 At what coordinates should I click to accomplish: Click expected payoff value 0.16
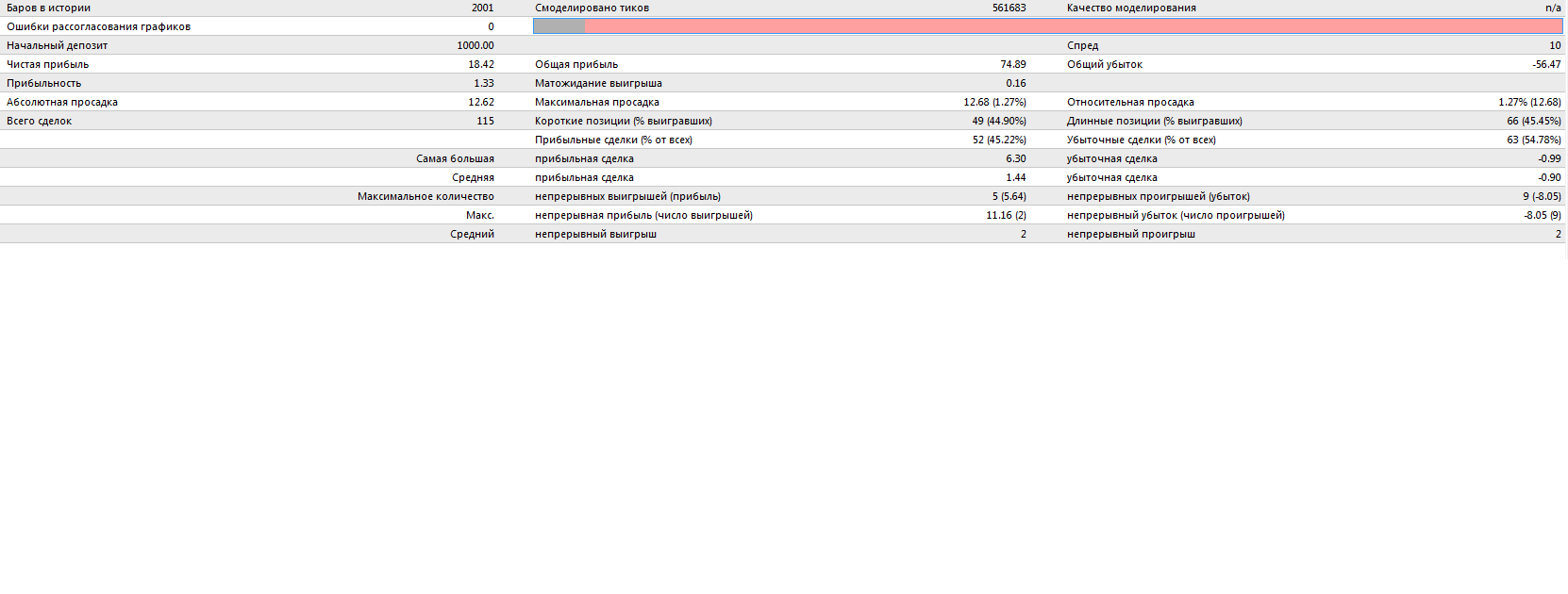(x=1016, y=83)
